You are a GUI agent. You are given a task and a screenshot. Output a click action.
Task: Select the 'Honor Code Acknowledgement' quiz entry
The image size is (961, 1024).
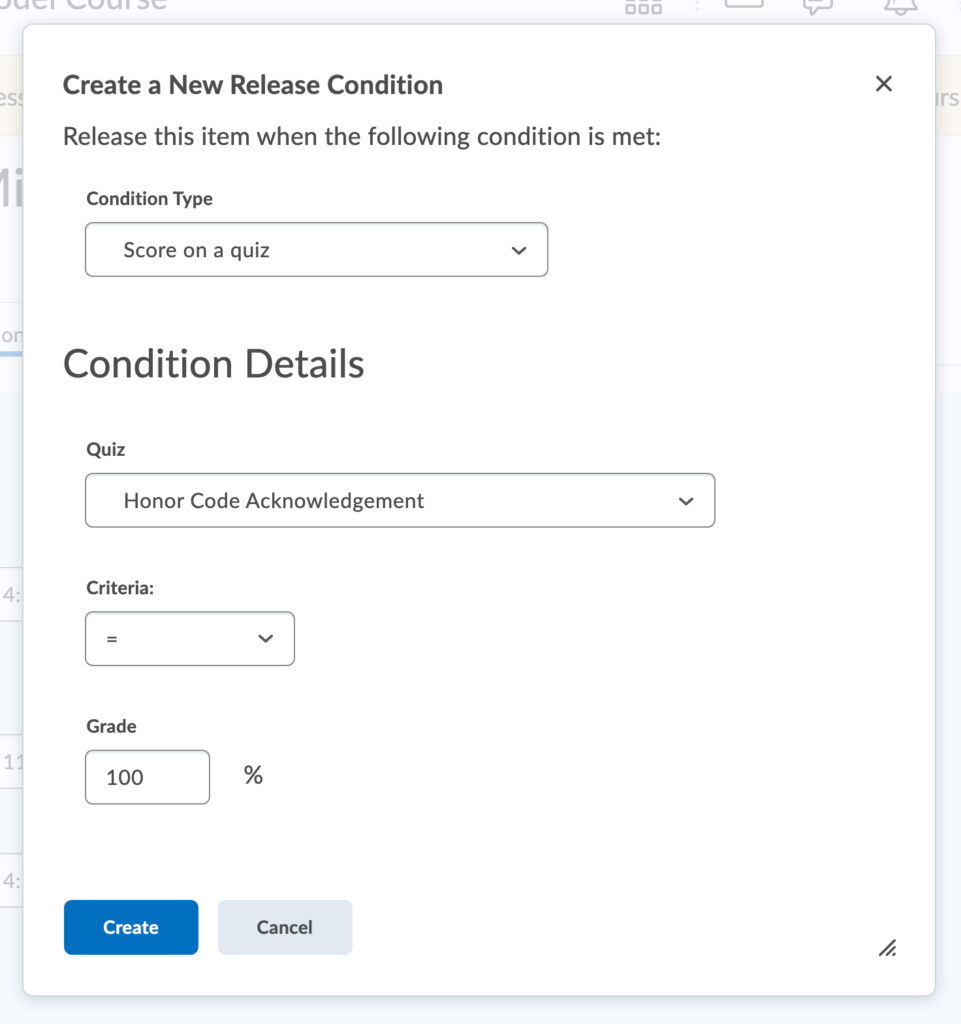pos(400,500)
